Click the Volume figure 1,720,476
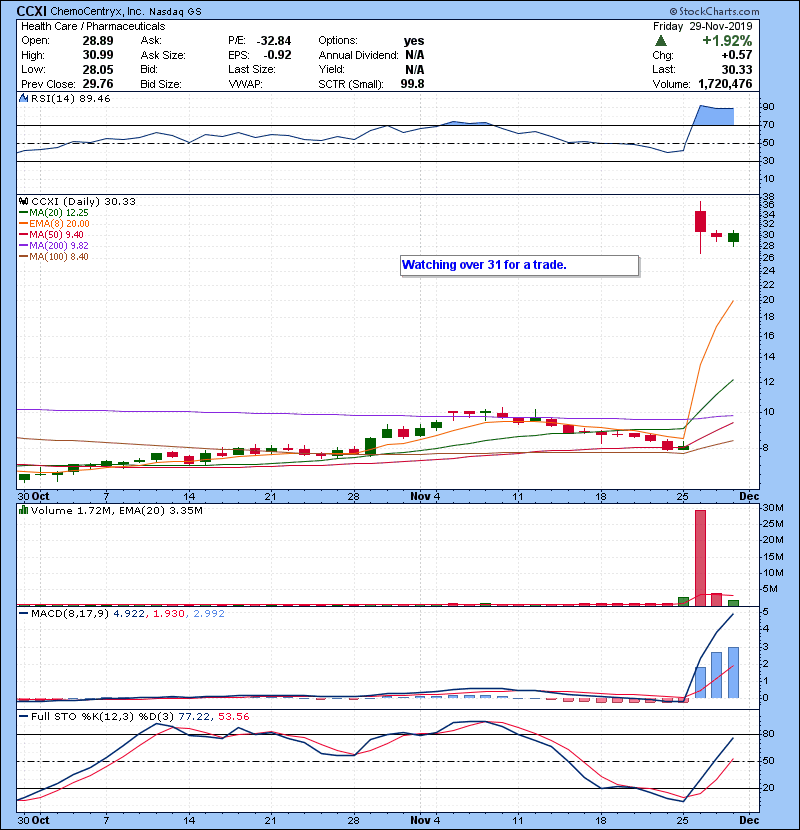 point(725,84)
